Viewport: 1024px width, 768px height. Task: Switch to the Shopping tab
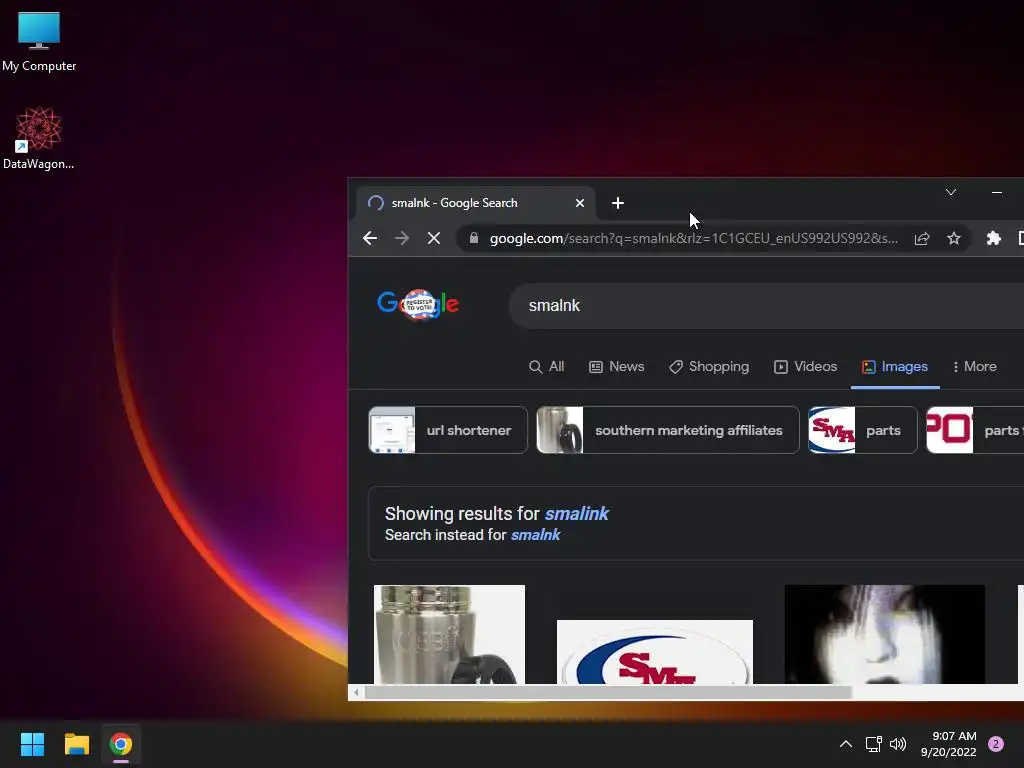point(709,366)
